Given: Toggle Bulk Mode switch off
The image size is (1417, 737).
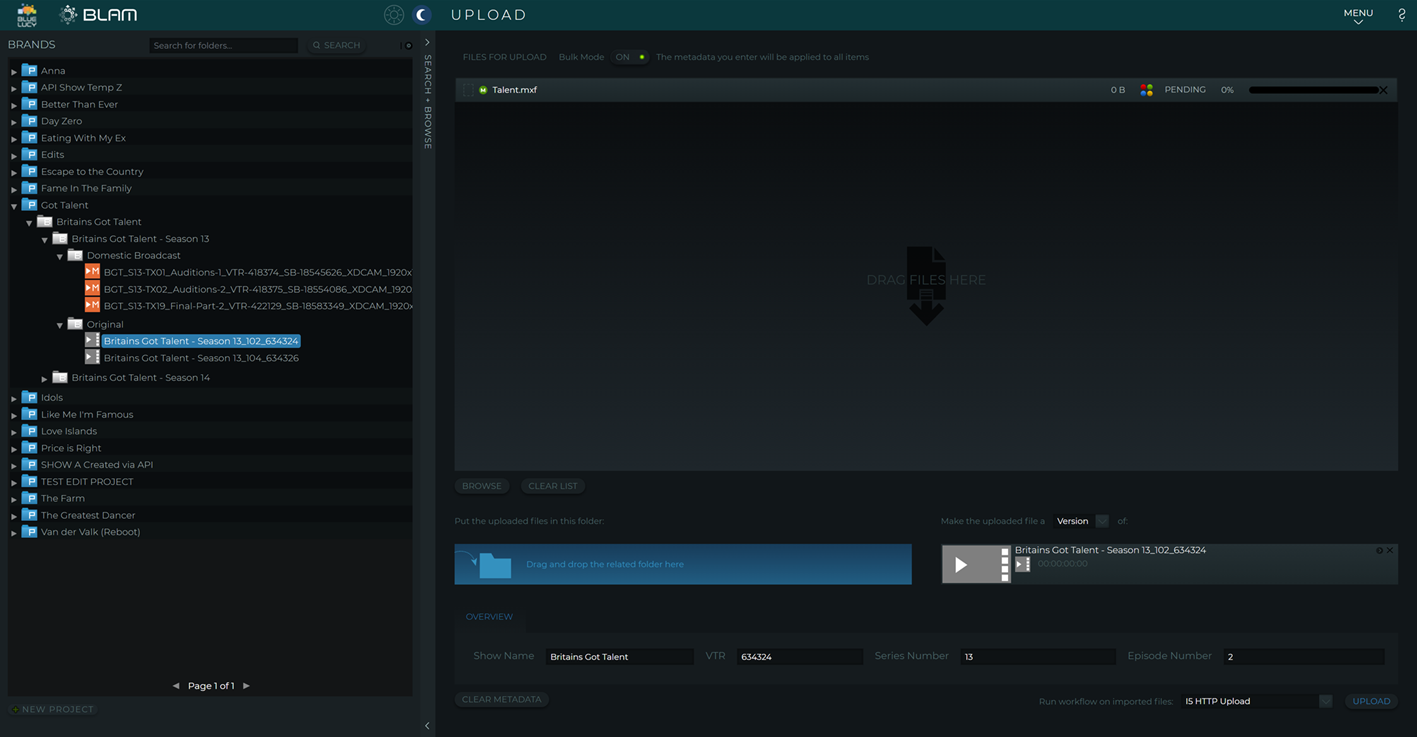Looking at the screenshot, I should pyautogui.click(x=631, y=57).
